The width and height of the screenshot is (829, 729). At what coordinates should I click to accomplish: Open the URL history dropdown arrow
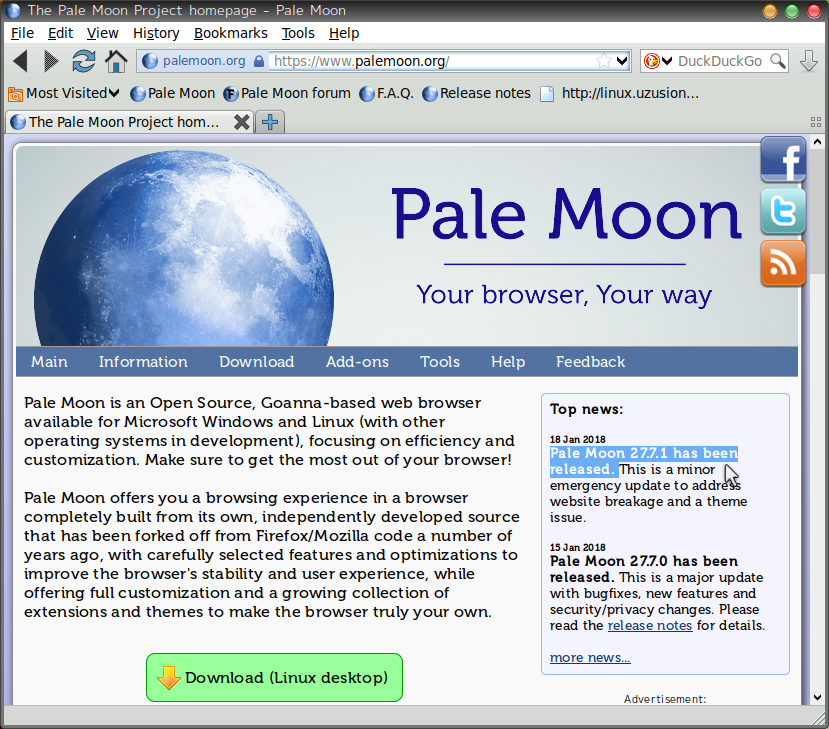click(622, 61)
